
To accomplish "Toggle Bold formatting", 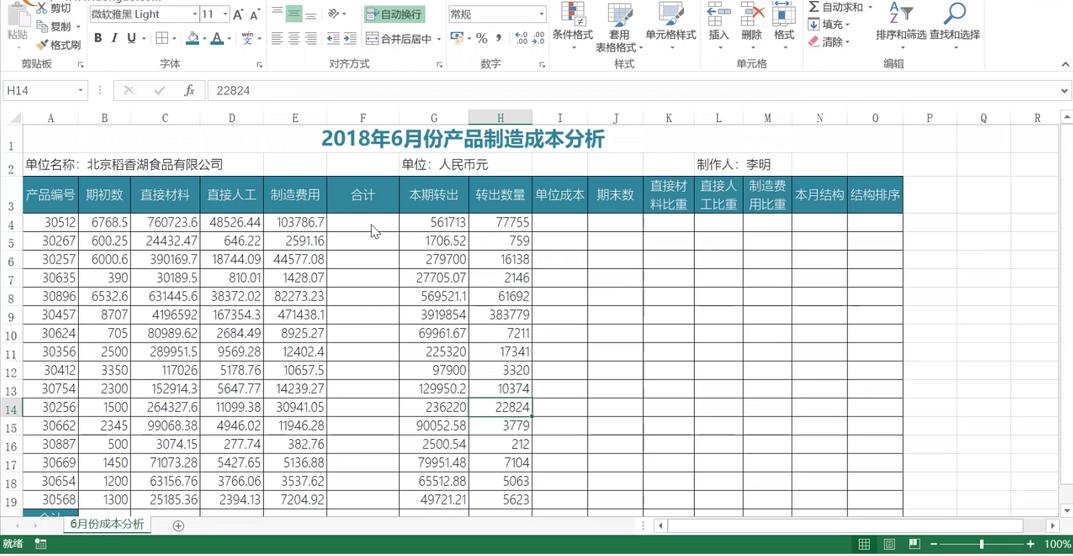I will 98,38.
